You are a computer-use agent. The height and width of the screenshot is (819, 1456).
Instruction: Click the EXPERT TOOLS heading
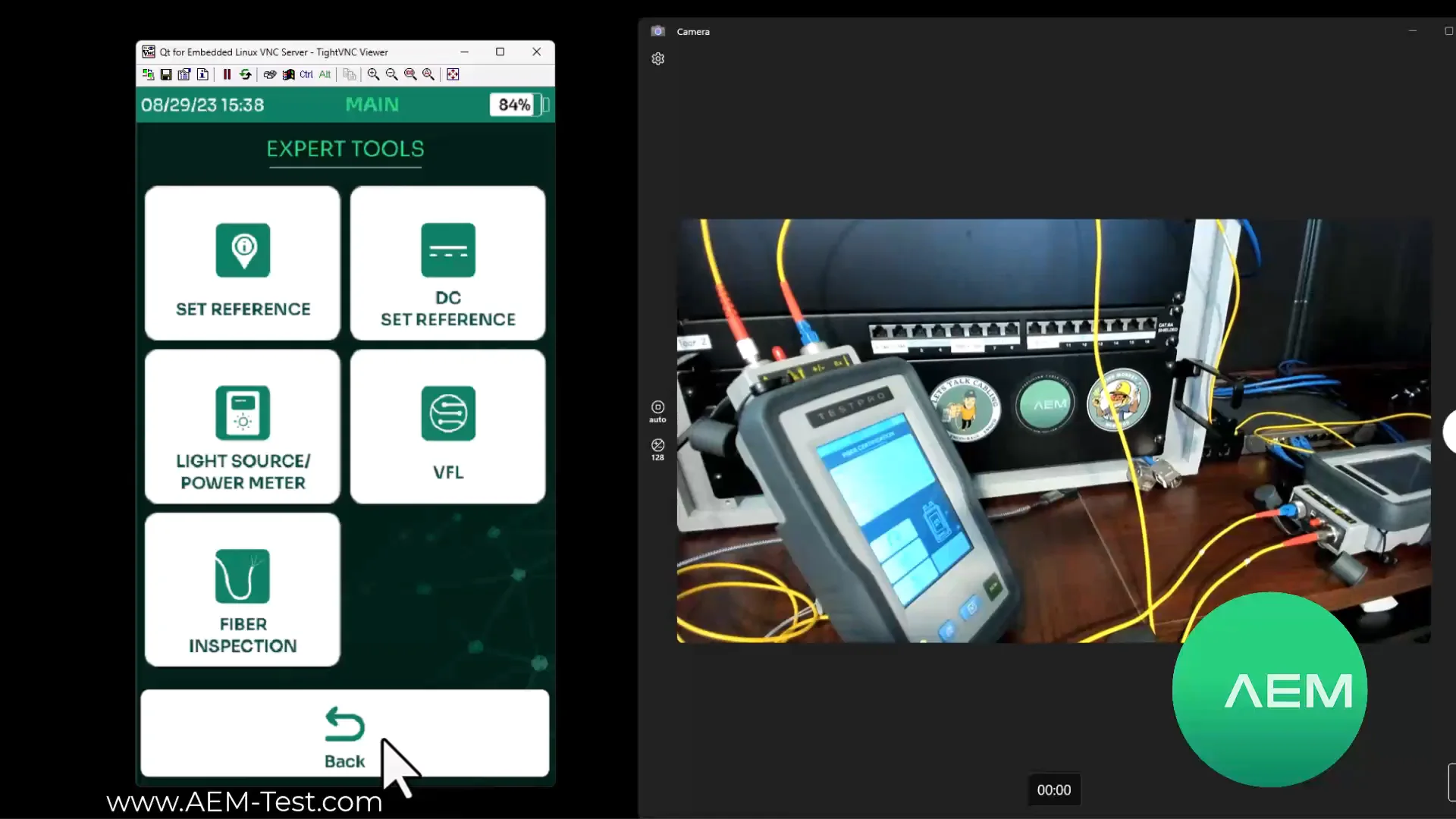pos(345,149)
